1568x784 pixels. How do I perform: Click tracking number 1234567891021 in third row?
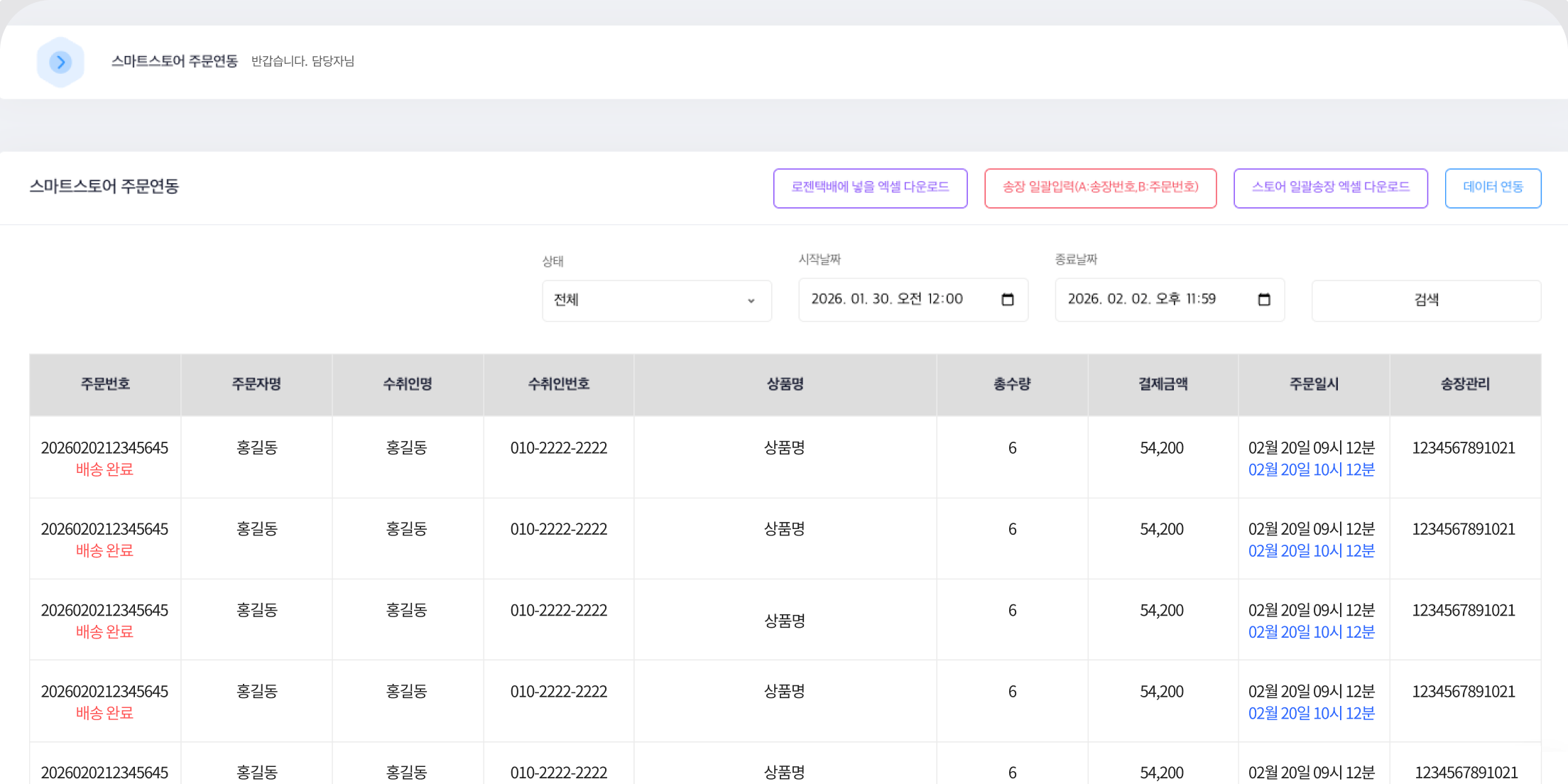[x=1464, y=610]
